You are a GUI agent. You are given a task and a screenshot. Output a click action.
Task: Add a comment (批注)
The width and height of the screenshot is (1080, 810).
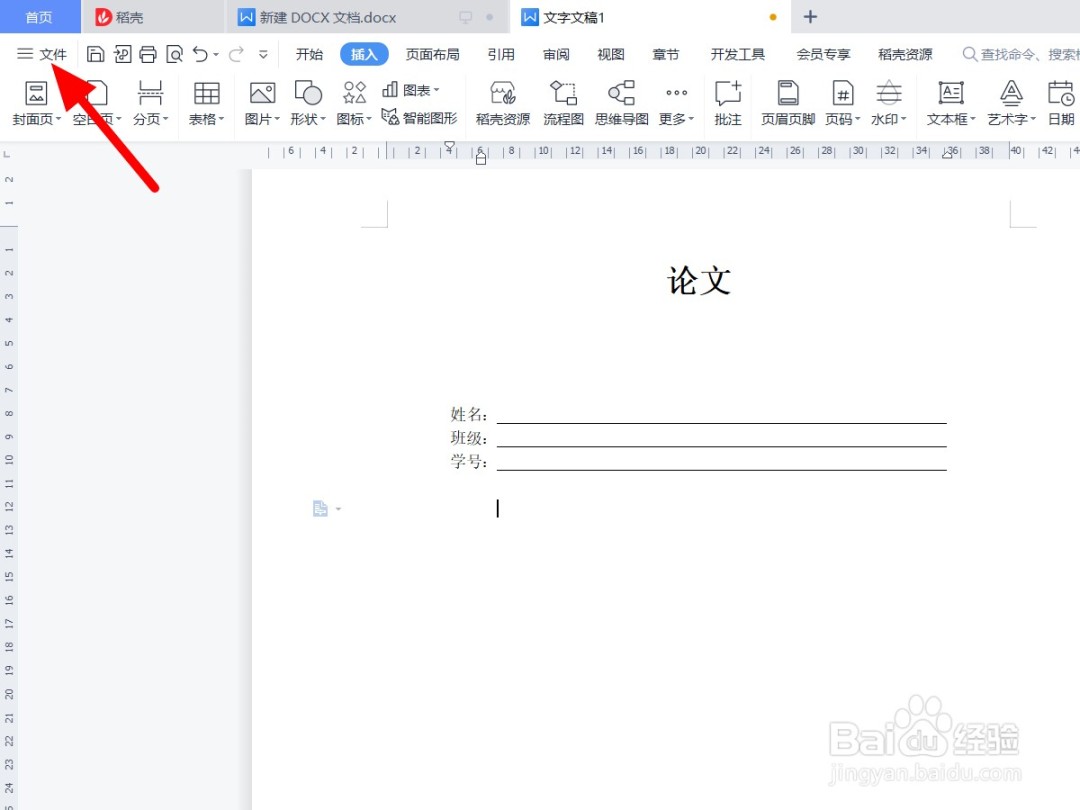point(727,103)
